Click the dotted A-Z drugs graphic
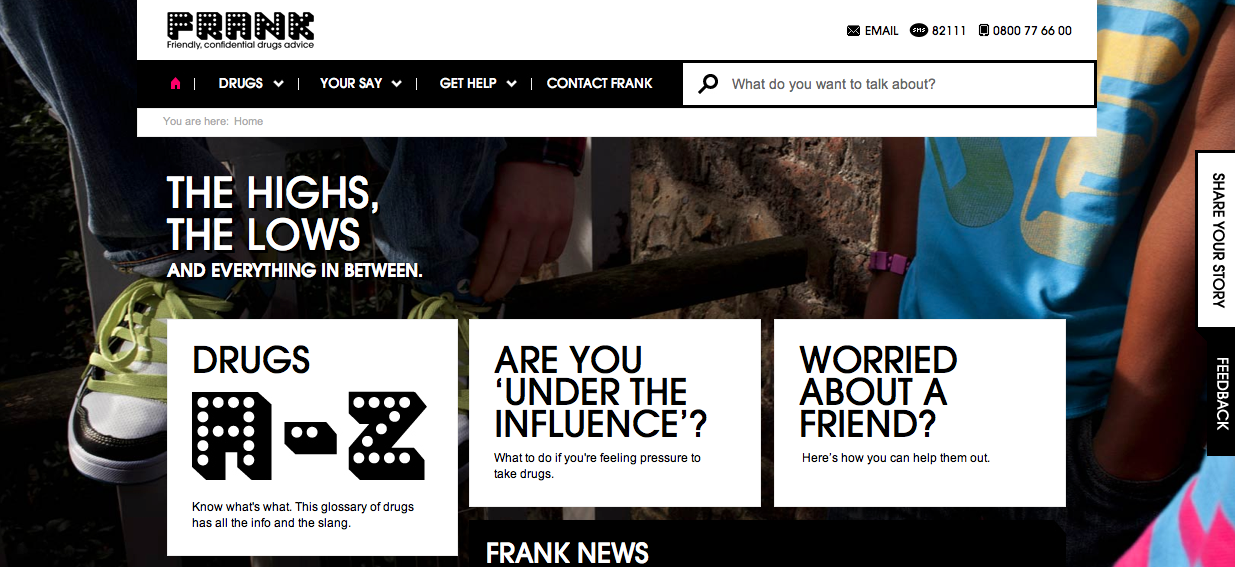This screenshot has height=567, width=1235. [309, 435]
